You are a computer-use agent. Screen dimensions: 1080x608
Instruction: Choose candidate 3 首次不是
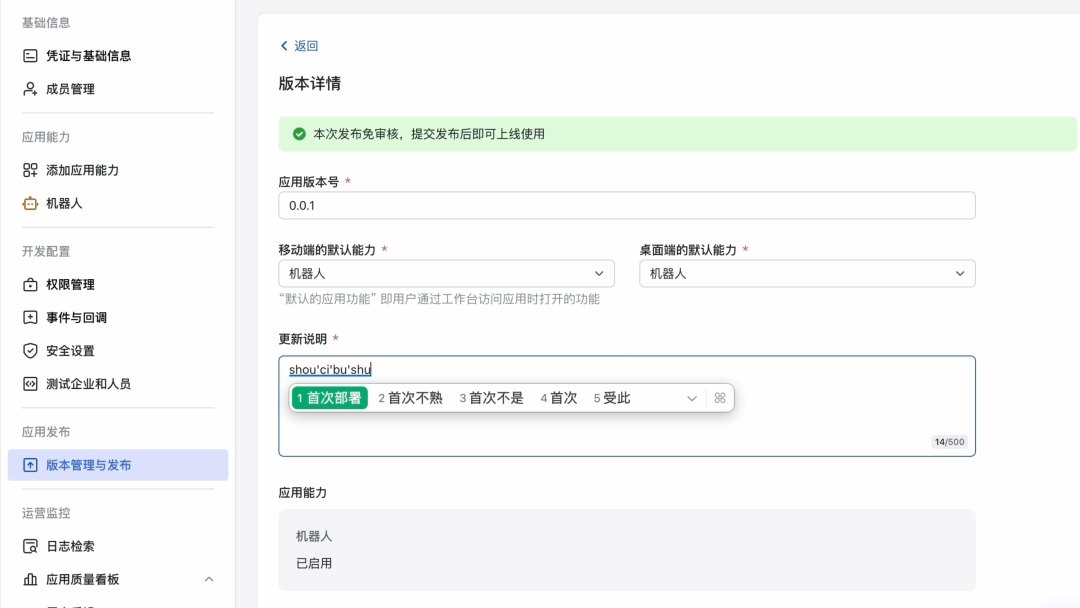492,398
